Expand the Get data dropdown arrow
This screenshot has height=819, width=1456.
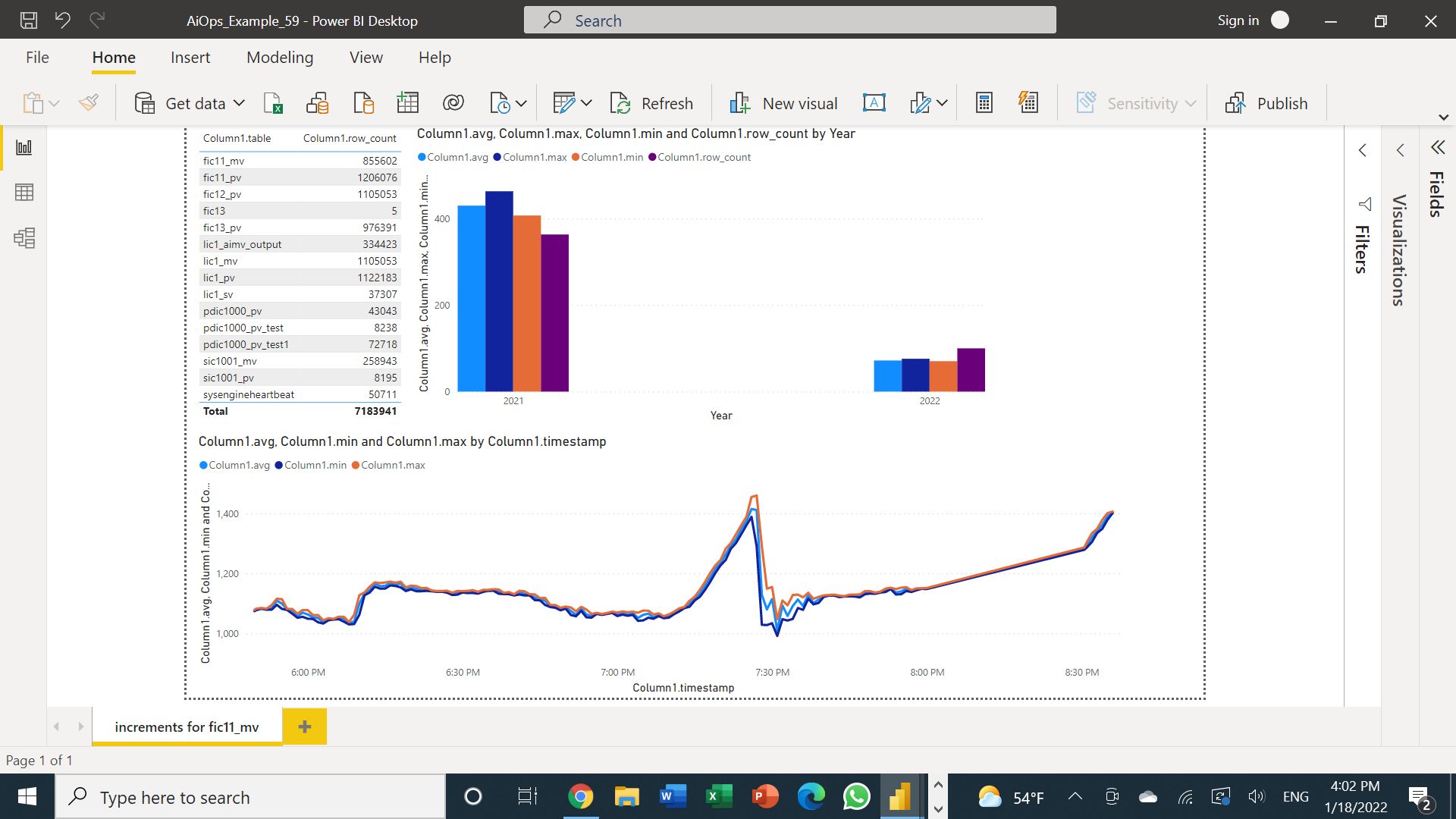[x=239, y=103]
